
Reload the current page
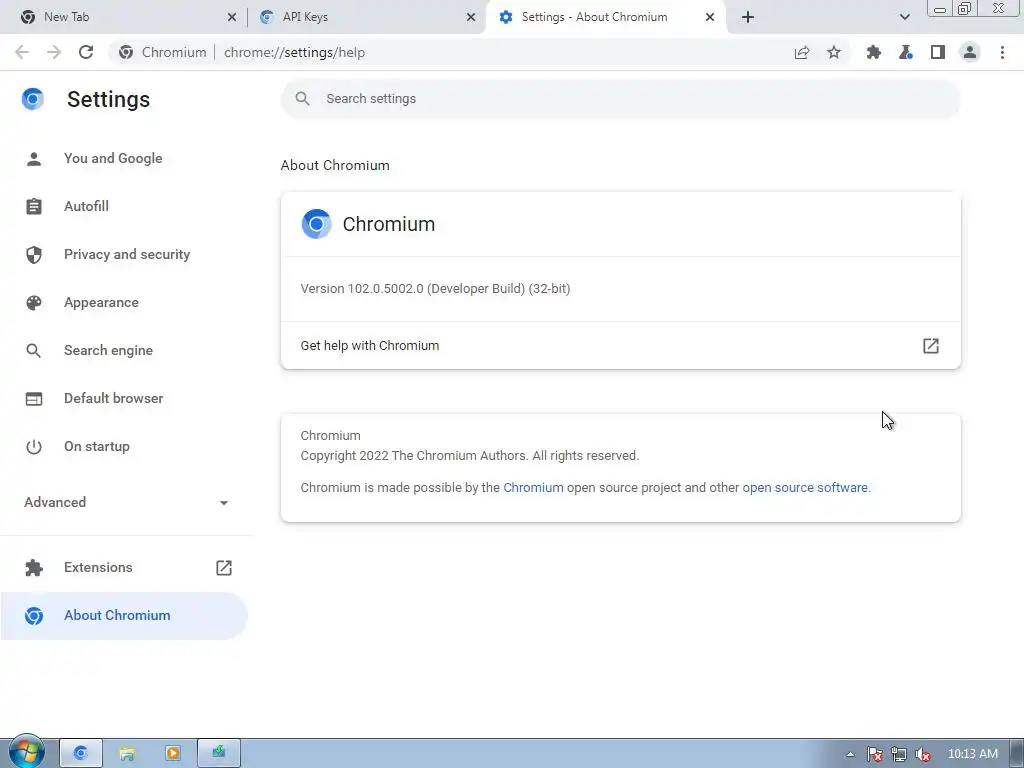click(x=86, y=52)
